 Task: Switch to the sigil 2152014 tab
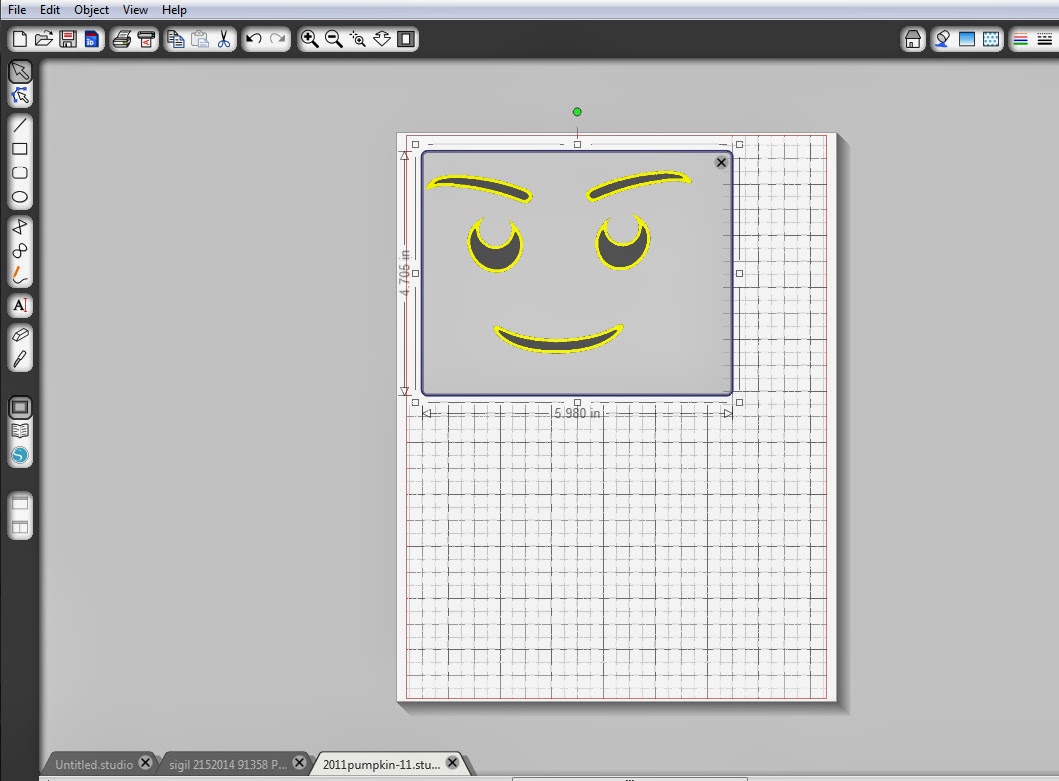pyautogui.click(x=228, y=764)
